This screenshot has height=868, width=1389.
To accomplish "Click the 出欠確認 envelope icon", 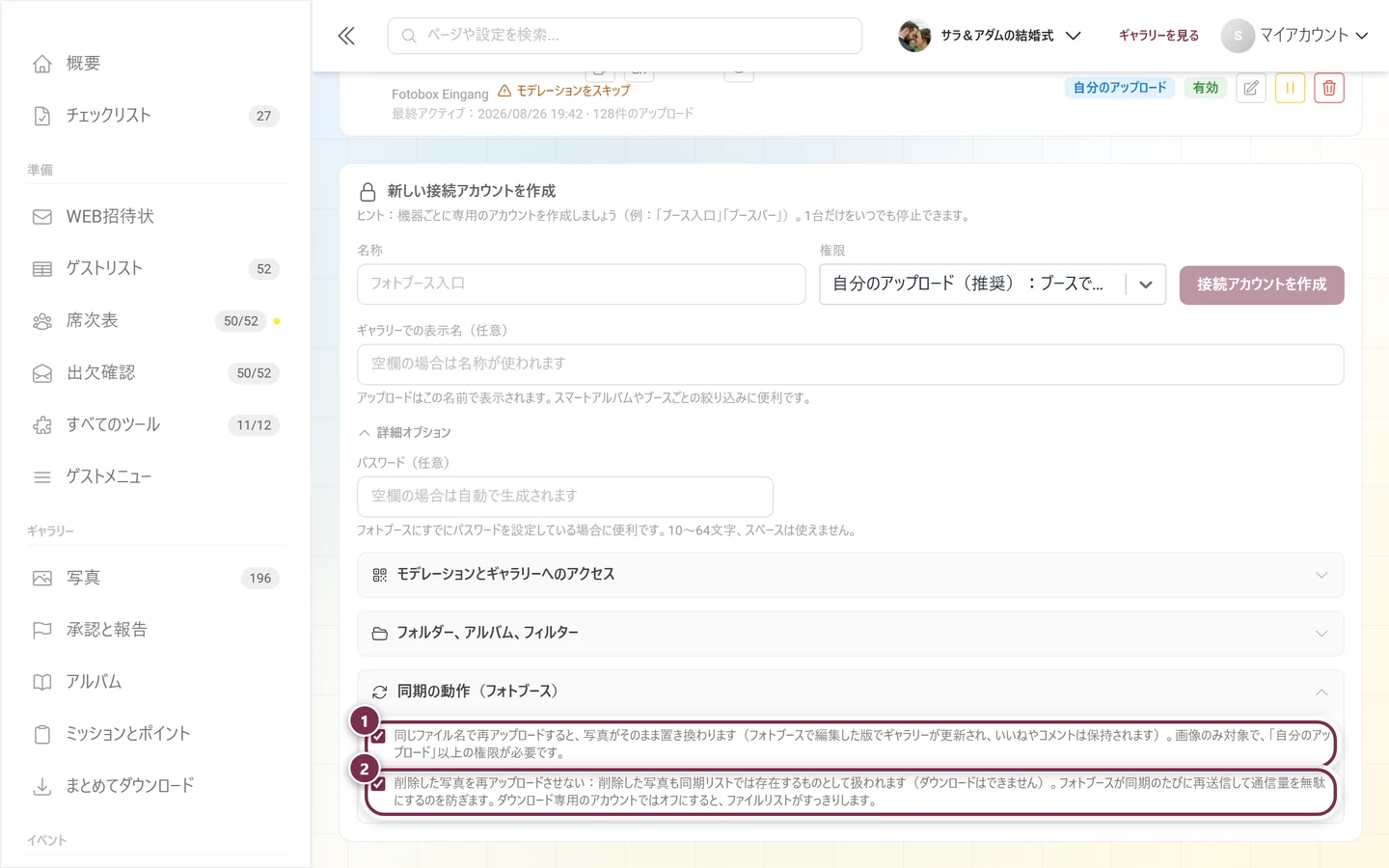I will pyautogui.click(x=42, y=373).
